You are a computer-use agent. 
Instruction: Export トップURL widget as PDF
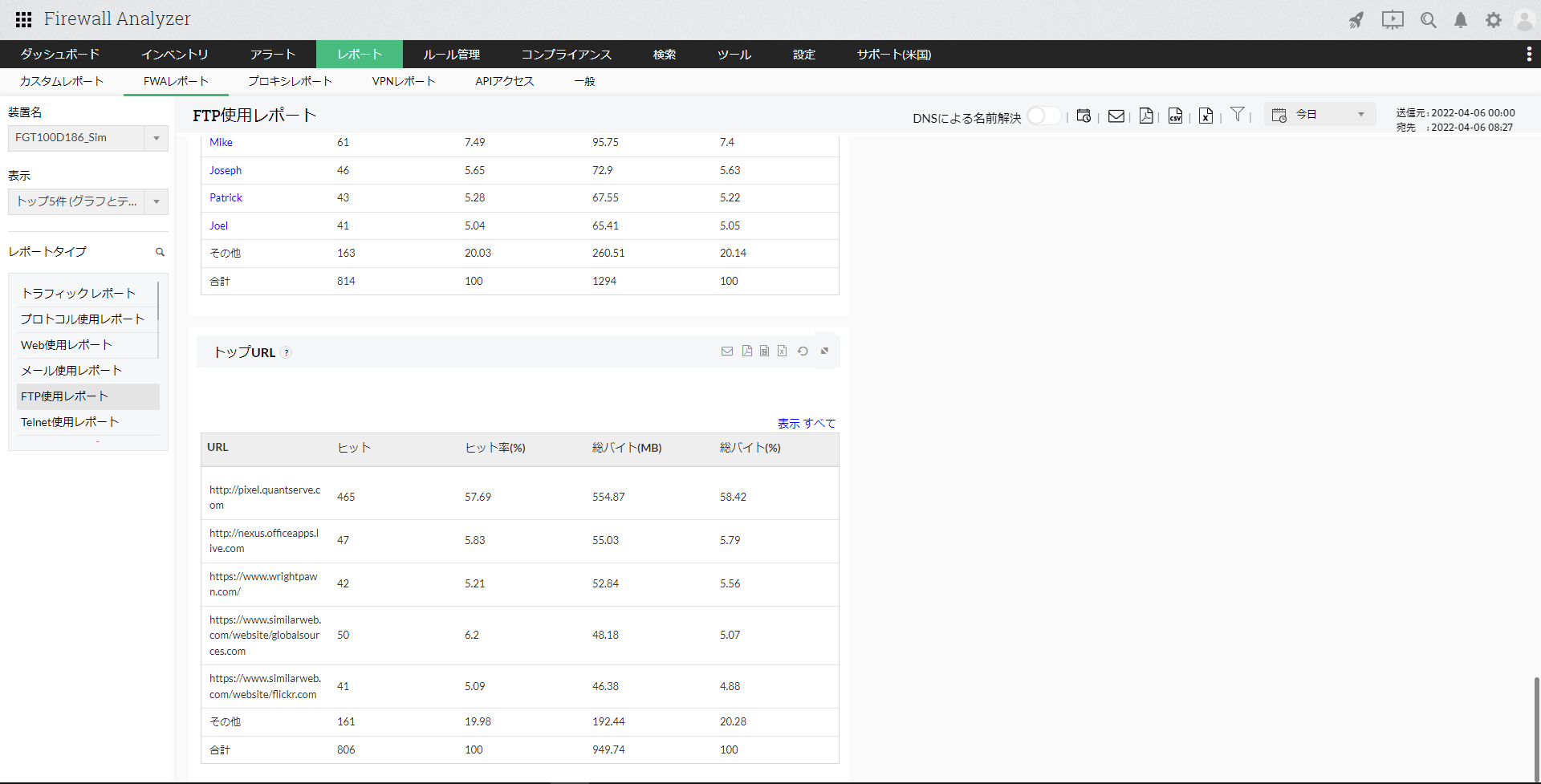point(747,351)
